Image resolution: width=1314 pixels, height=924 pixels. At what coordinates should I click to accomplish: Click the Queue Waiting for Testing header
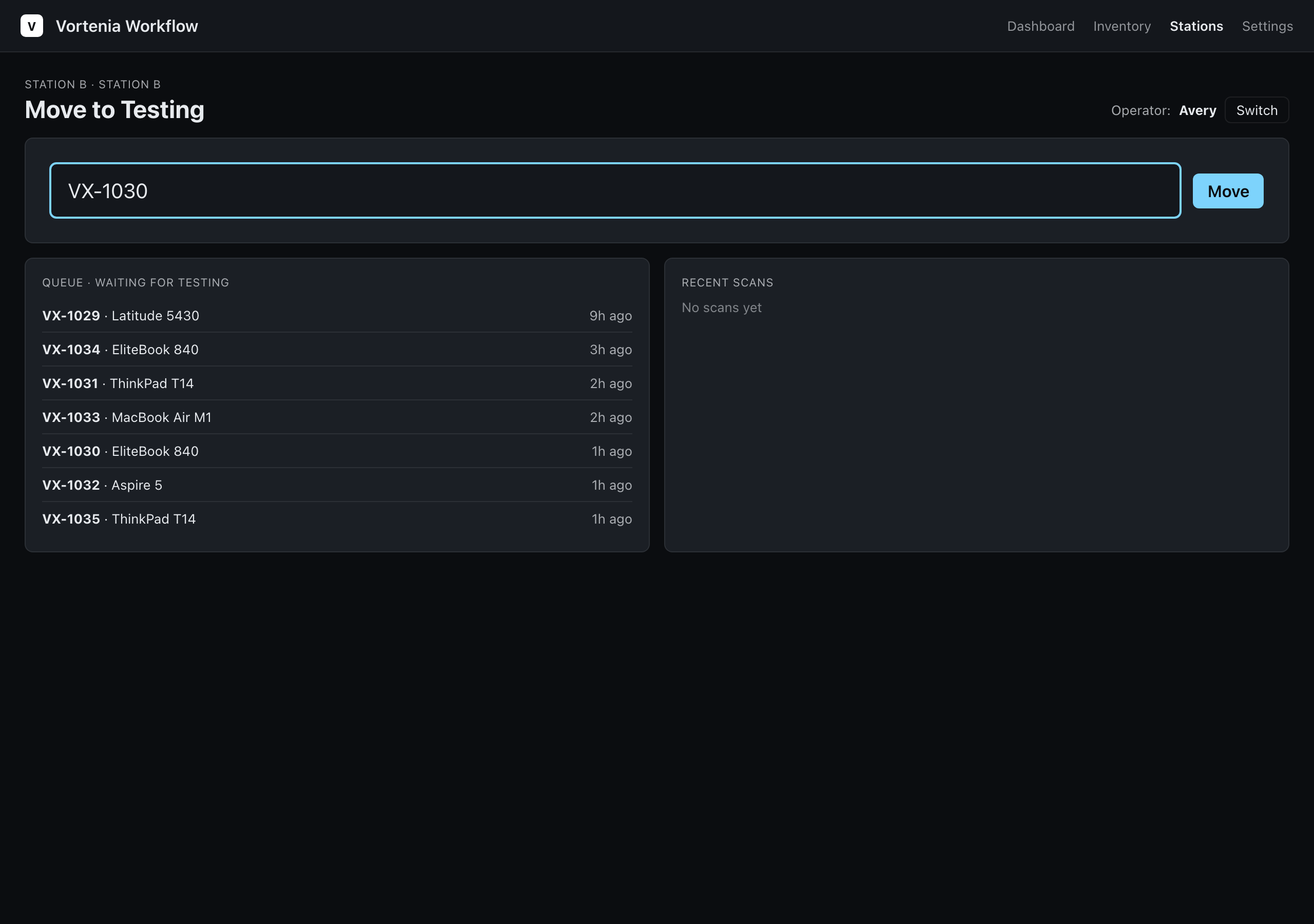[x=136, y=282]
